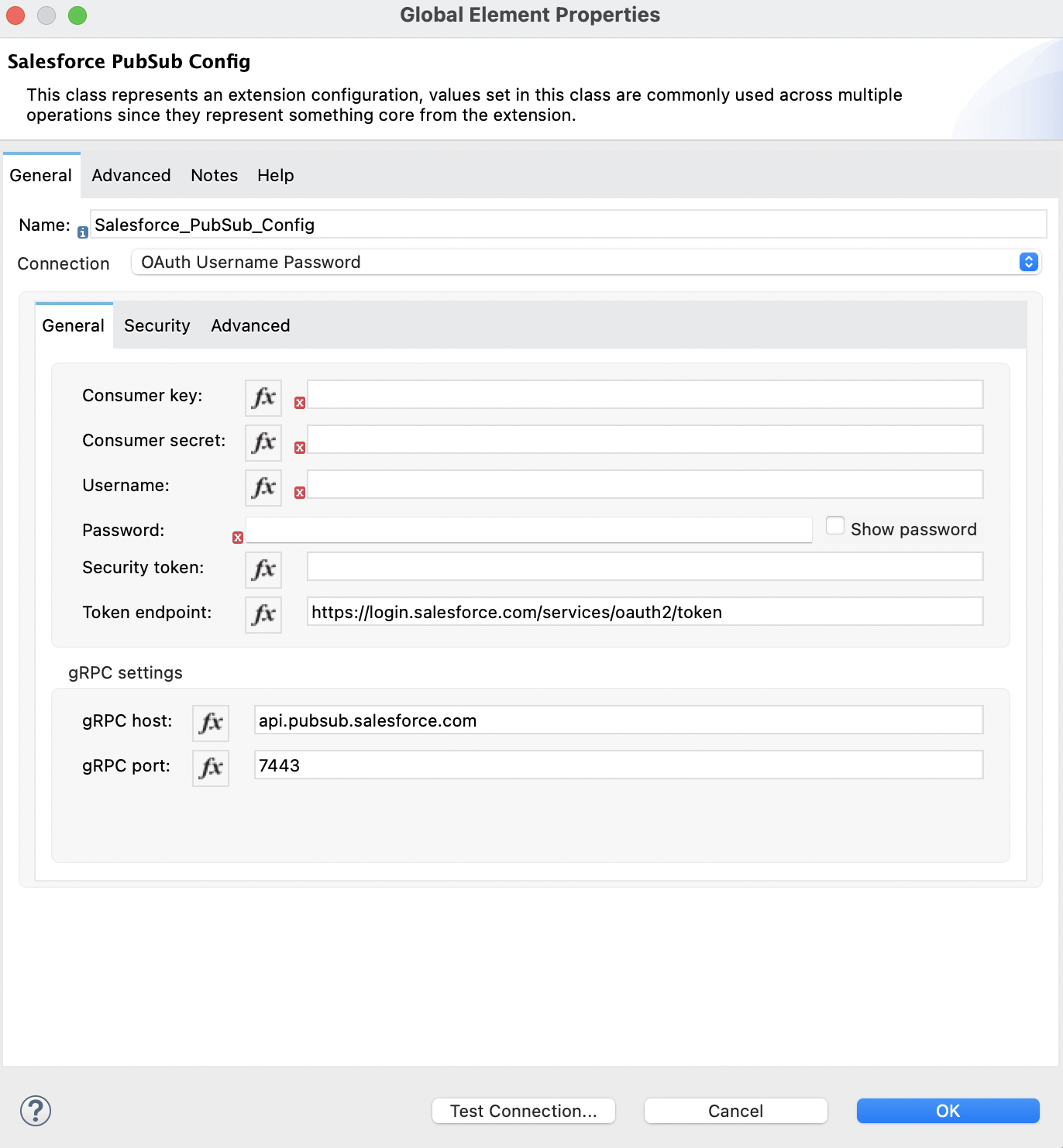Click the fx icon for Consumer secret

(263, 442)
